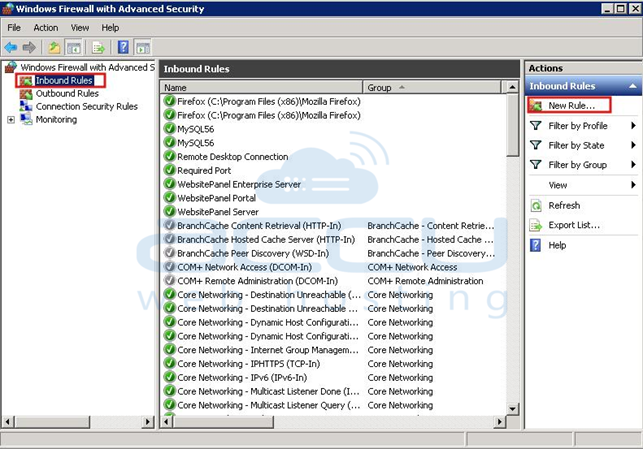643x449 pixels.
Task: Click green check icon of WebsitePanel Portal
Action: (x=169, y=198)
